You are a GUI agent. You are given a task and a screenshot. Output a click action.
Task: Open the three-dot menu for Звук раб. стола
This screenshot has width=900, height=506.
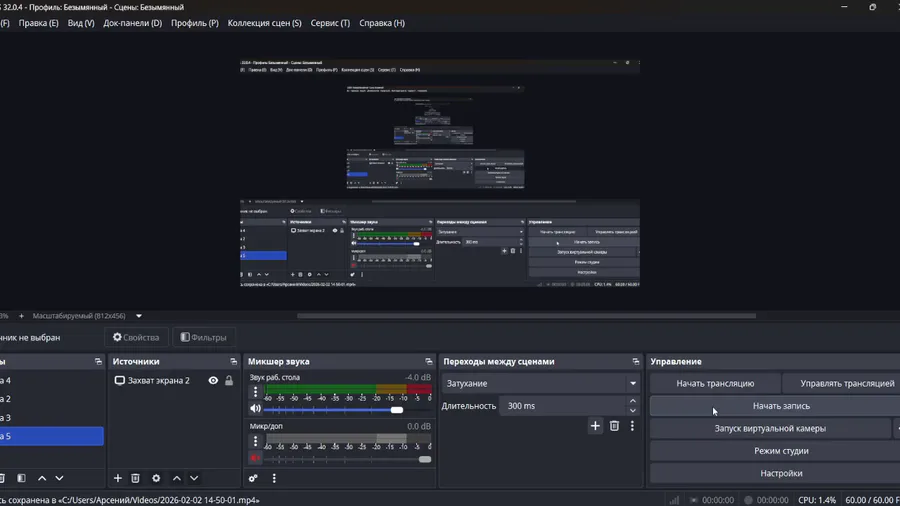pyautogui.click(x=255, y=392)
